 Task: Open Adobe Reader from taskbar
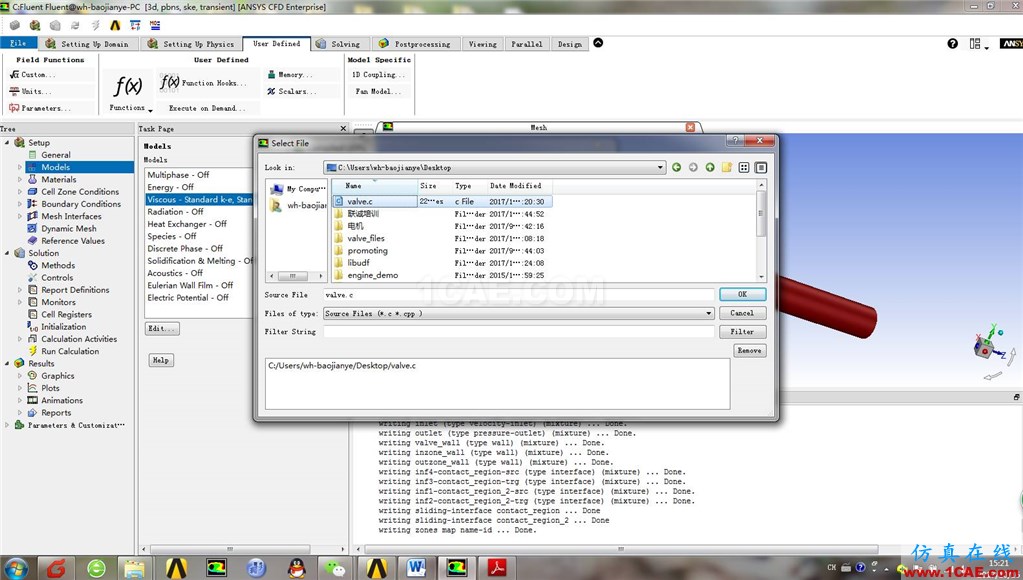[497, 568]
